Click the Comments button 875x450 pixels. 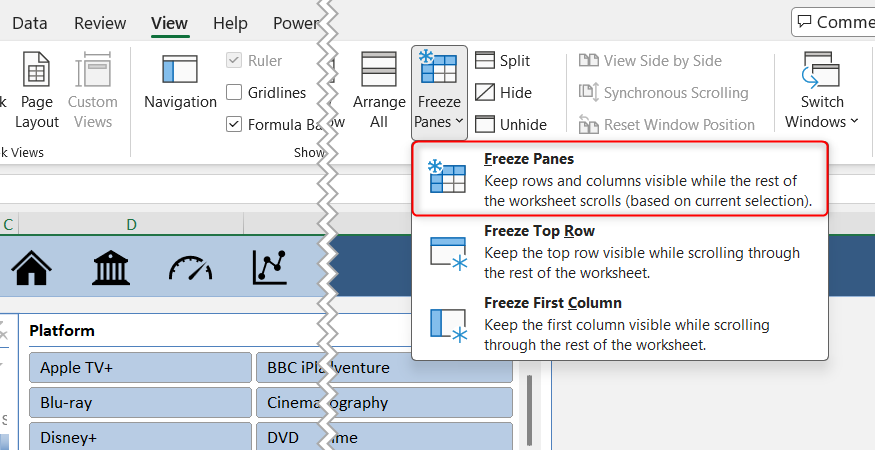[x=834, y=22]
